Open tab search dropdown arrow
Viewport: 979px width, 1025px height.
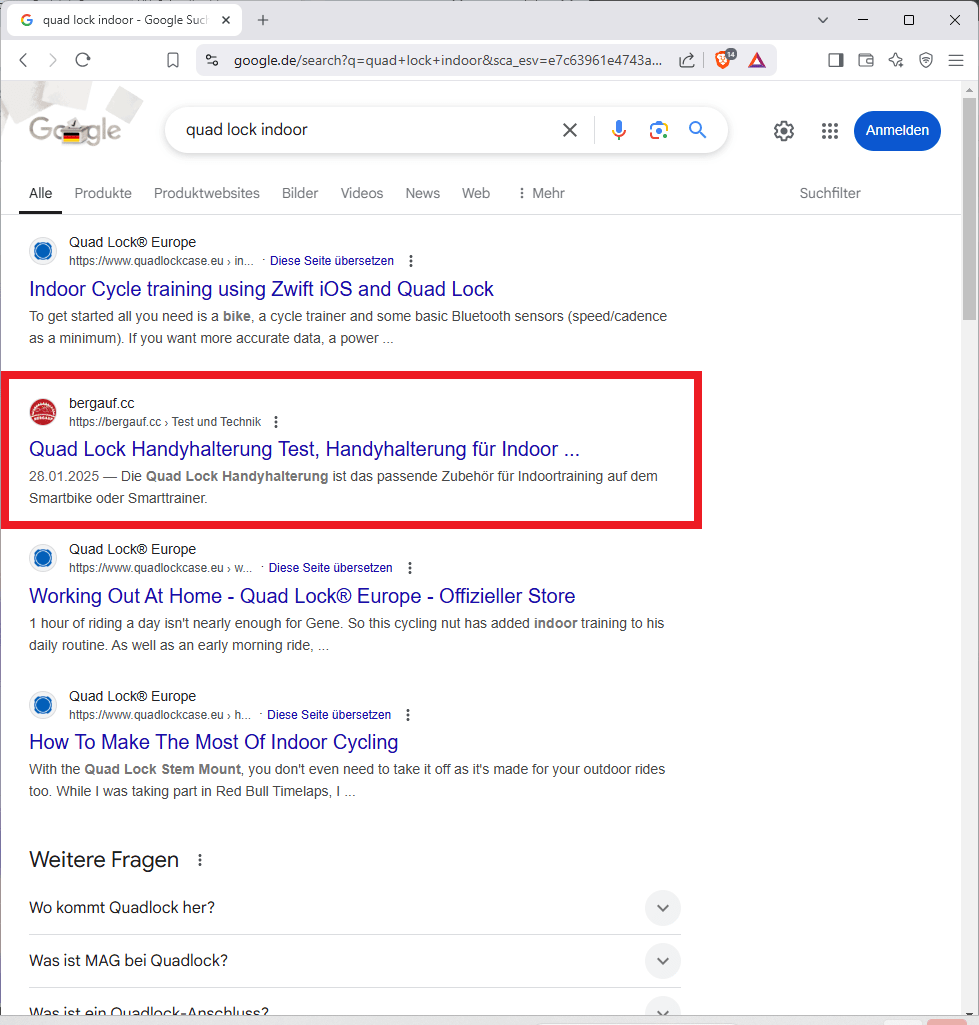coord(823,20)
